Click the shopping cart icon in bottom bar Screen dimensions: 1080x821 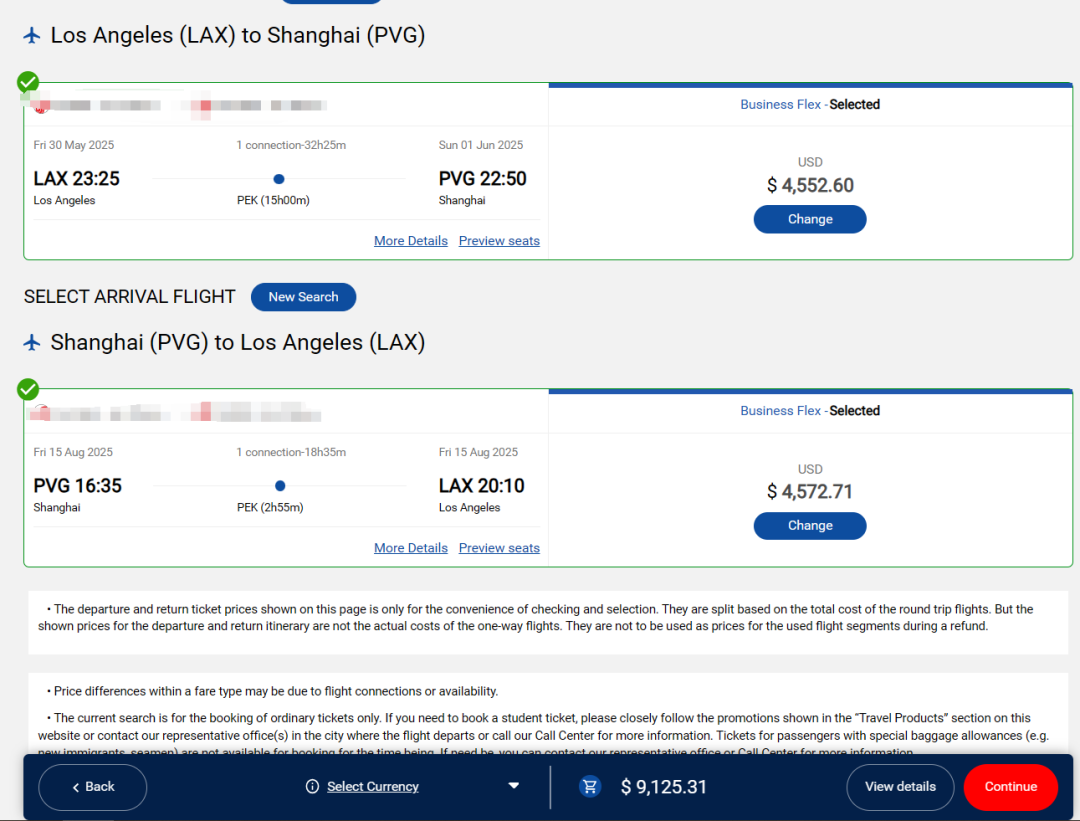coord(590,787)
